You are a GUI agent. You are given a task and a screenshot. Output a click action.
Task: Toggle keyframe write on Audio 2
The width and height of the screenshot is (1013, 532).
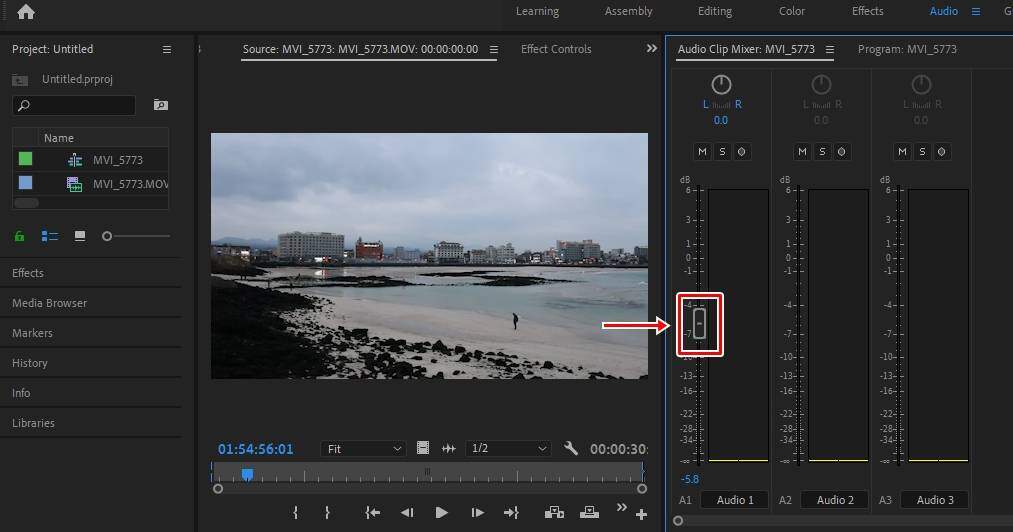pyautogui.click(x=842, y=152)
